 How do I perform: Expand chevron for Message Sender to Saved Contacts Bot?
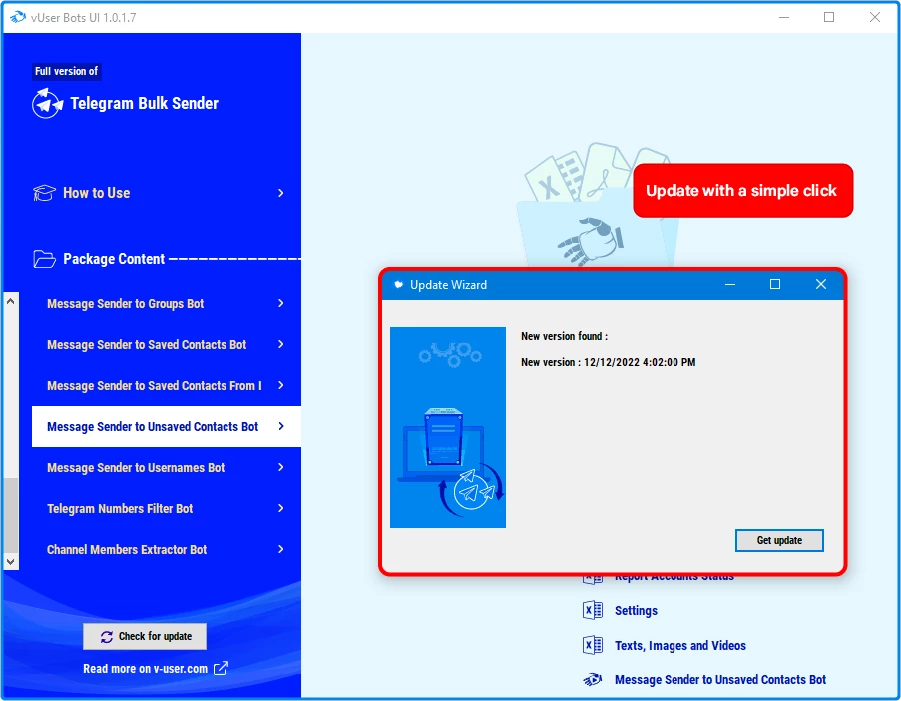280,344
